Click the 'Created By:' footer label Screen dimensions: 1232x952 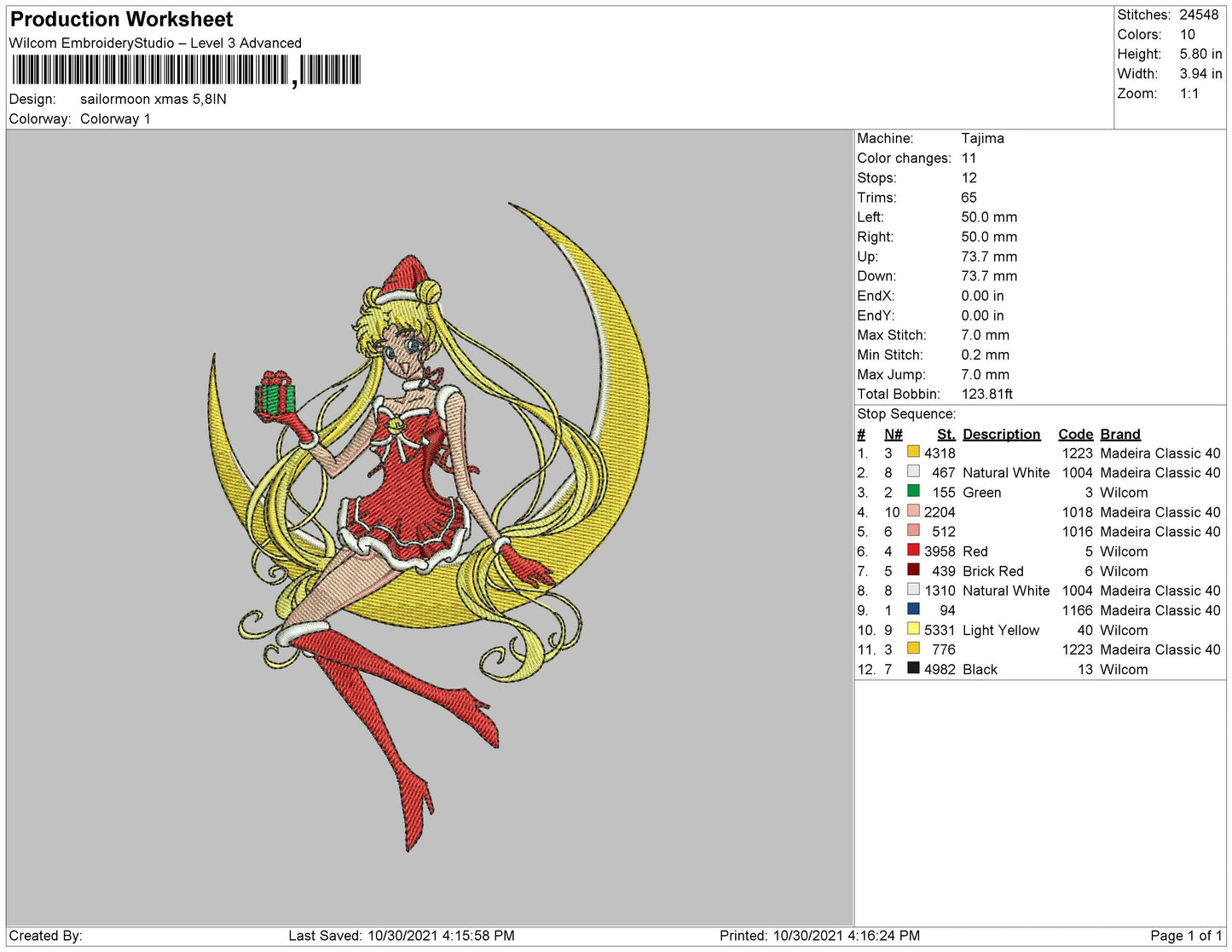coord(46,935)
